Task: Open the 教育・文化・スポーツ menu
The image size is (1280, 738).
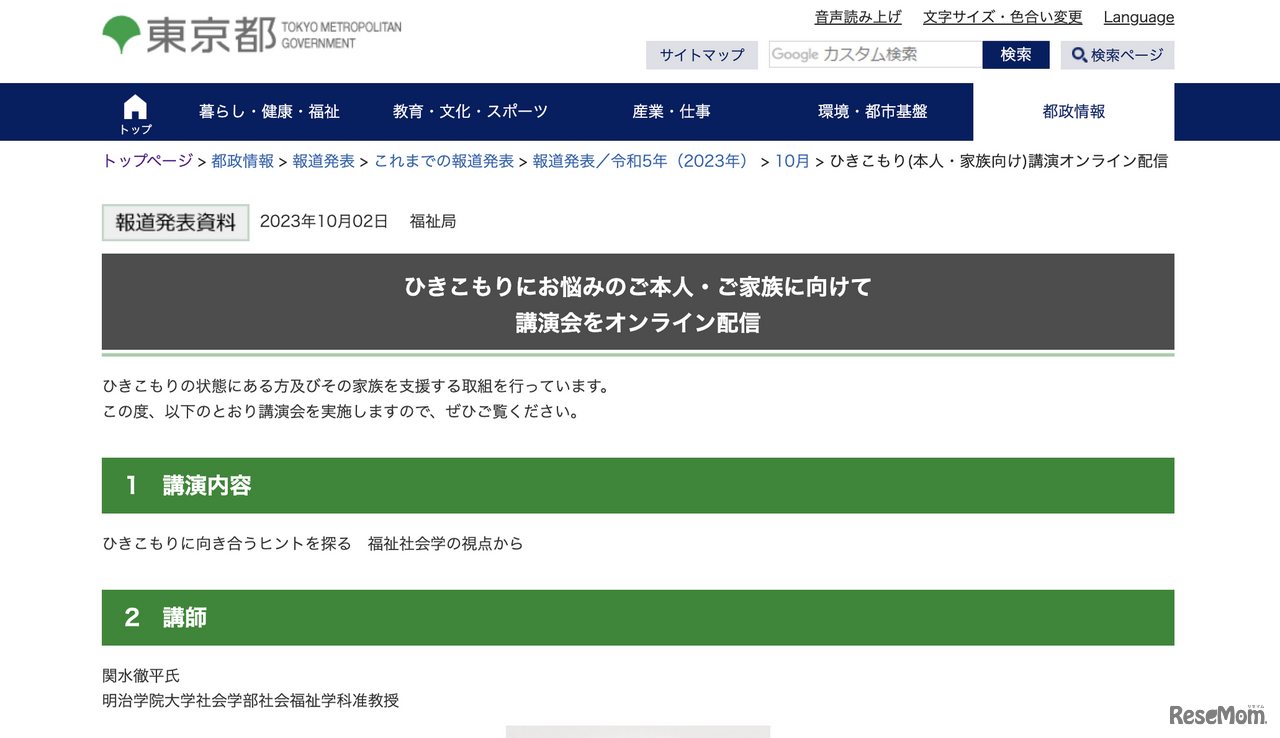Action: coord(470,112)
